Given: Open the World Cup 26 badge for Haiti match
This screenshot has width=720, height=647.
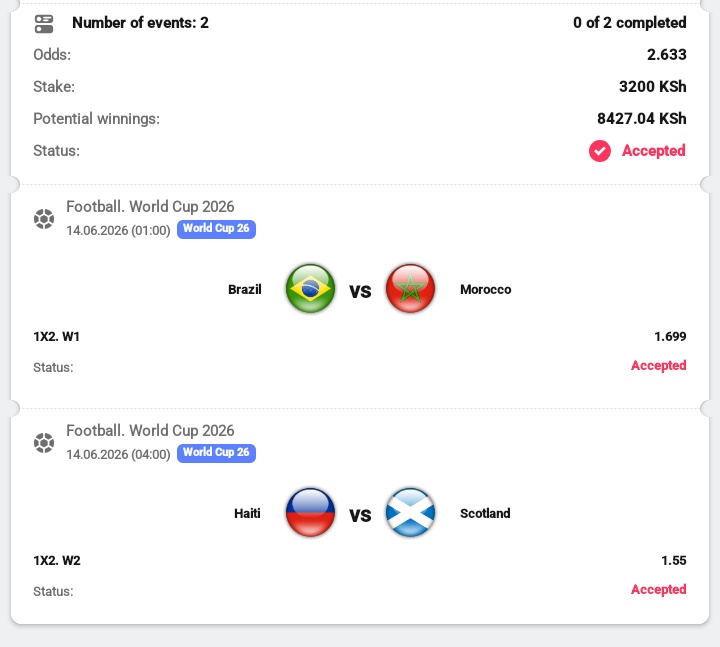Looking at the screenshot, I should (x=216, y=453).
